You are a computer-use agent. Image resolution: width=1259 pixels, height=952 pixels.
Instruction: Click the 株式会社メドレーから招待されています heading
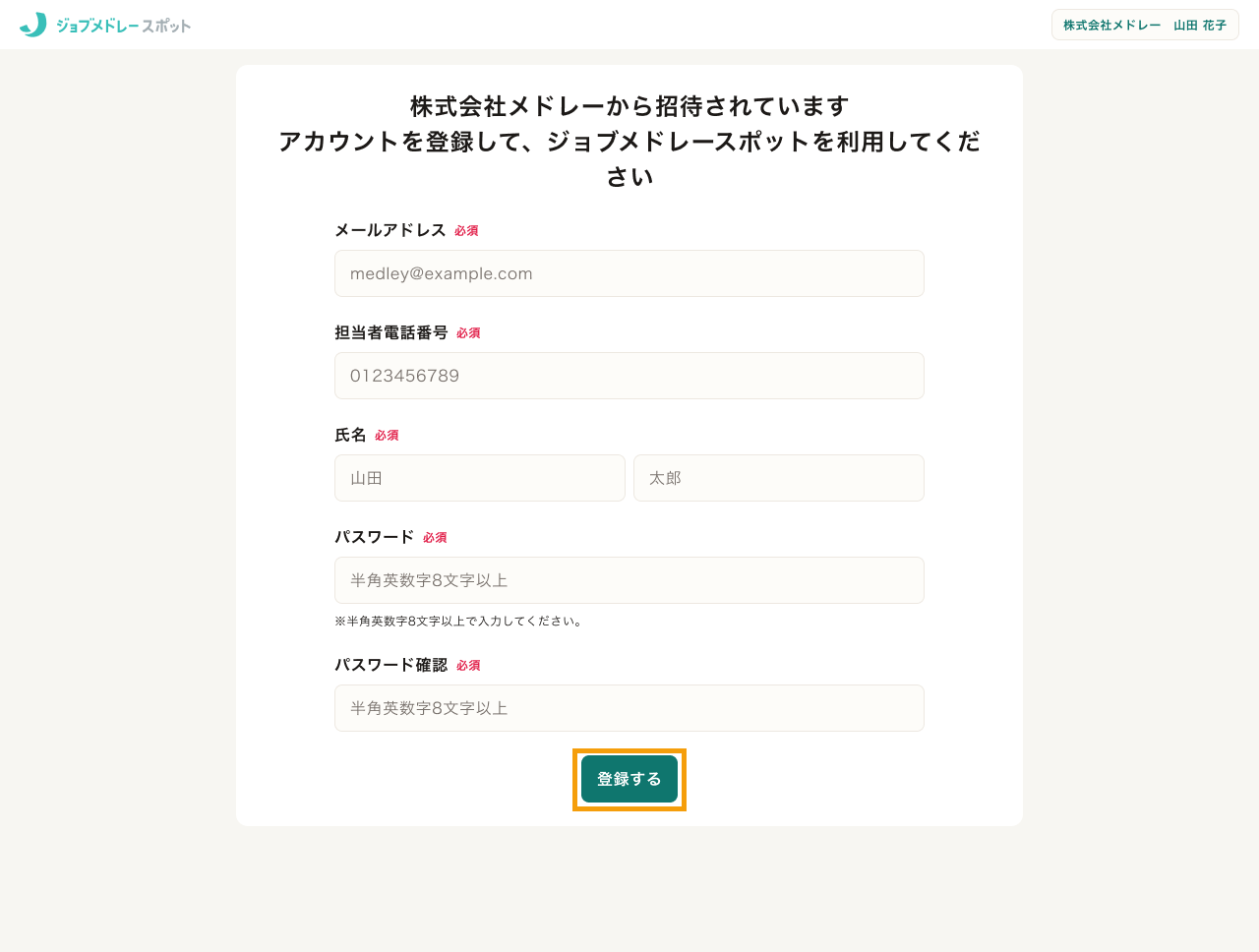tap(629, 105)
